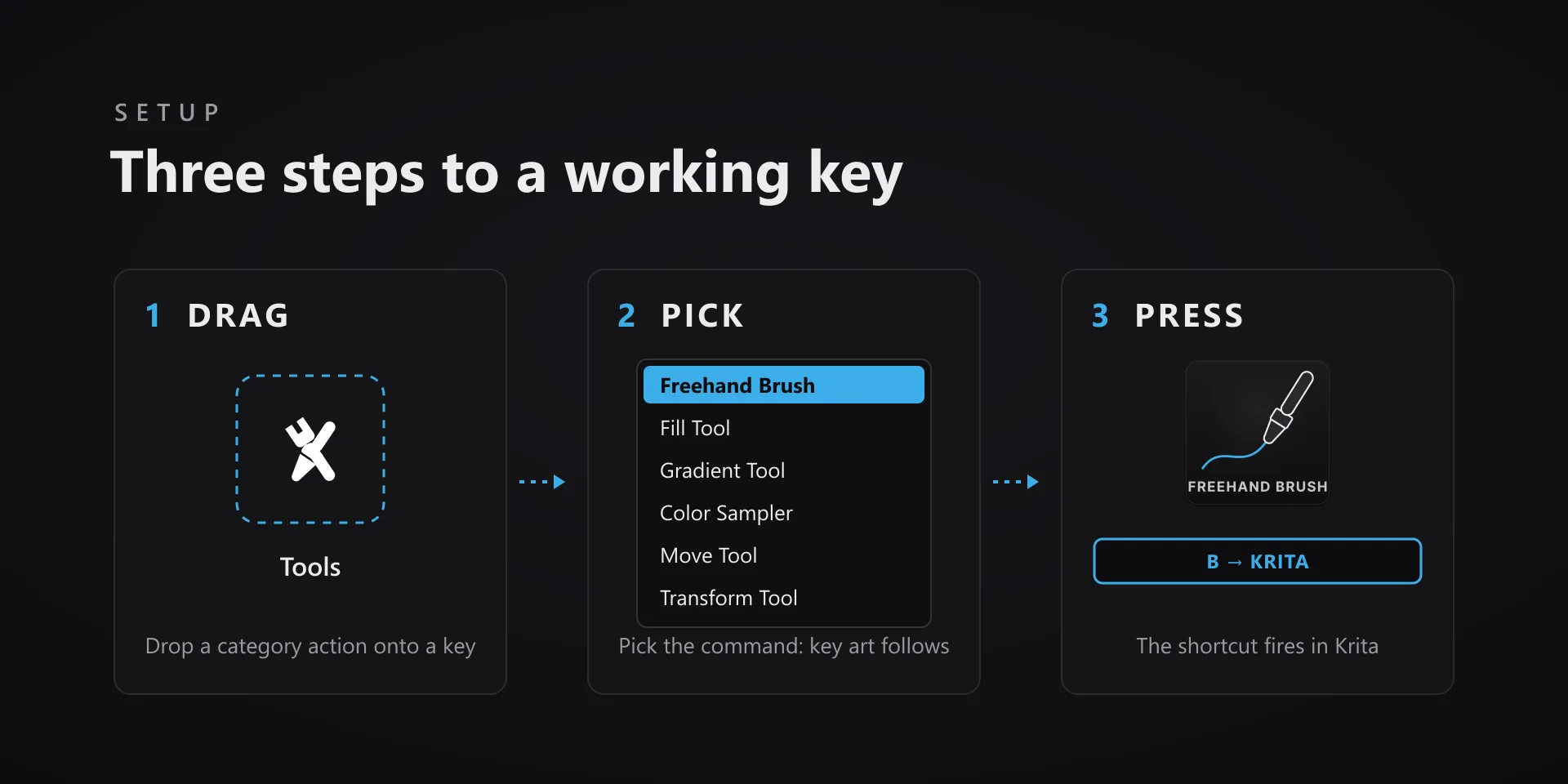Viewport: 1568px width, 784px height.
Task: Click the crossed tools icon in dashed box
Action: 310,449
